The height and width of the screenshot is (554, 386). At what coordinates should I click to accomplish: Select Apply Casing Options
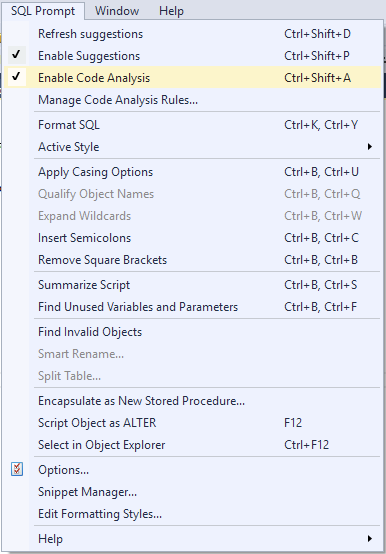tap(193, 172)
